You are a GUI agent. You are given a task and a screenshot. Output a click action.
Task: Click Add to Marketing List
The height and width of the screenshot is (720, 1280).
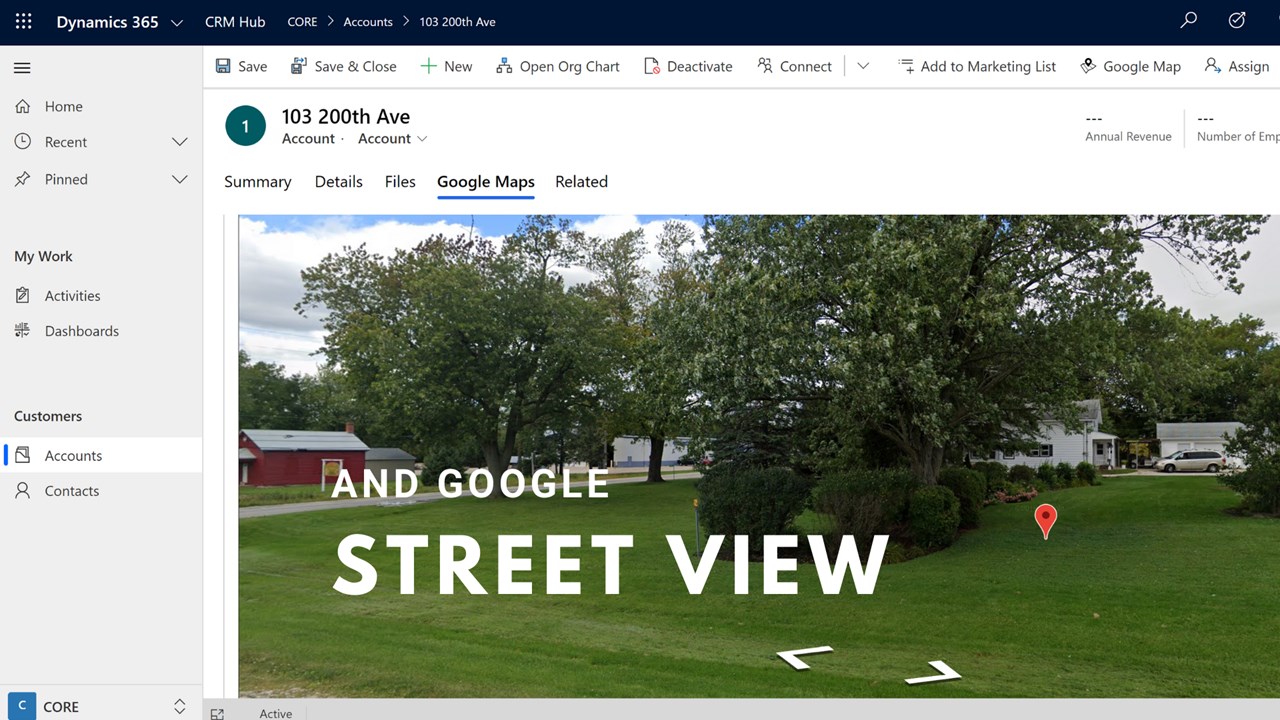point(977,66)
